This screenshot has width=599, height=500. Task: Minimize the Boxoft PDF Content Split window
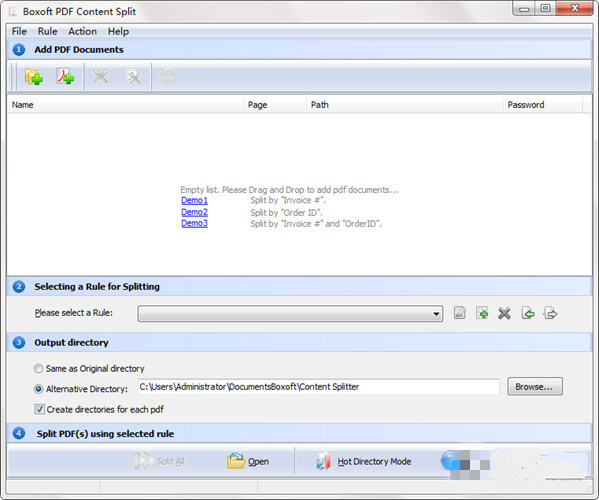click(524, 8)
